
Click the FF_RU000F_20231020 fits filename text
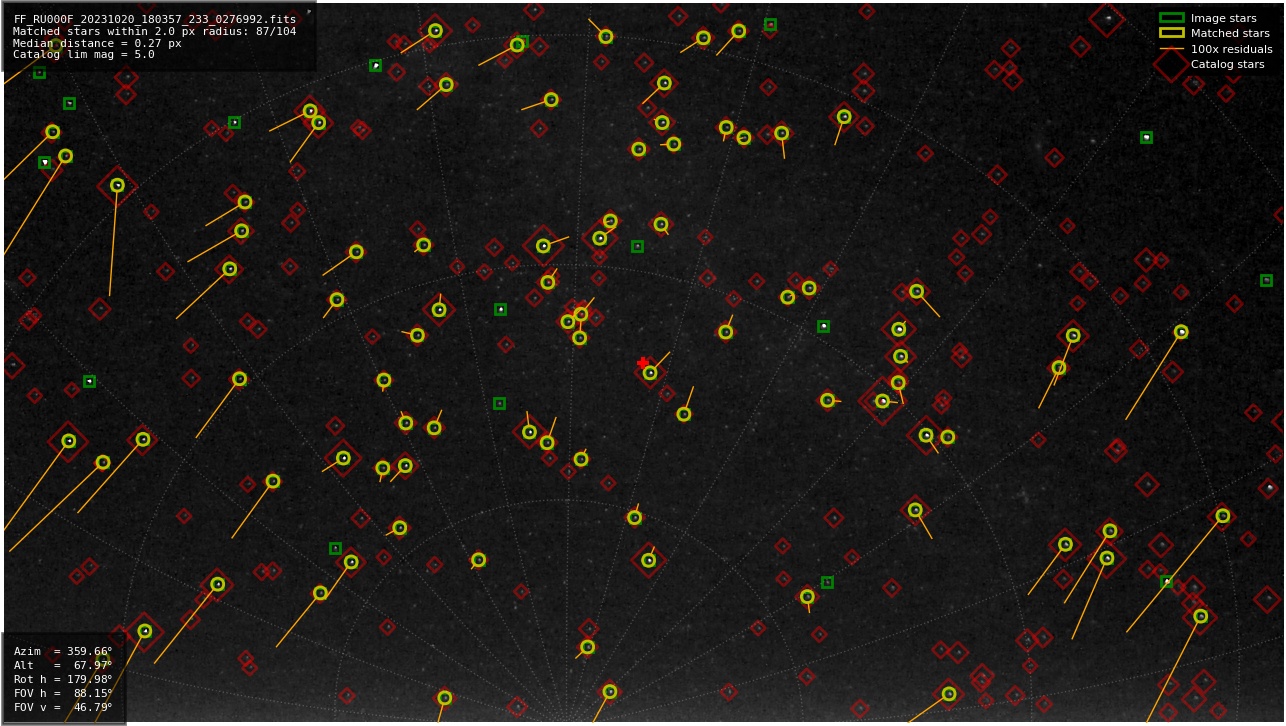coord(155,19)
